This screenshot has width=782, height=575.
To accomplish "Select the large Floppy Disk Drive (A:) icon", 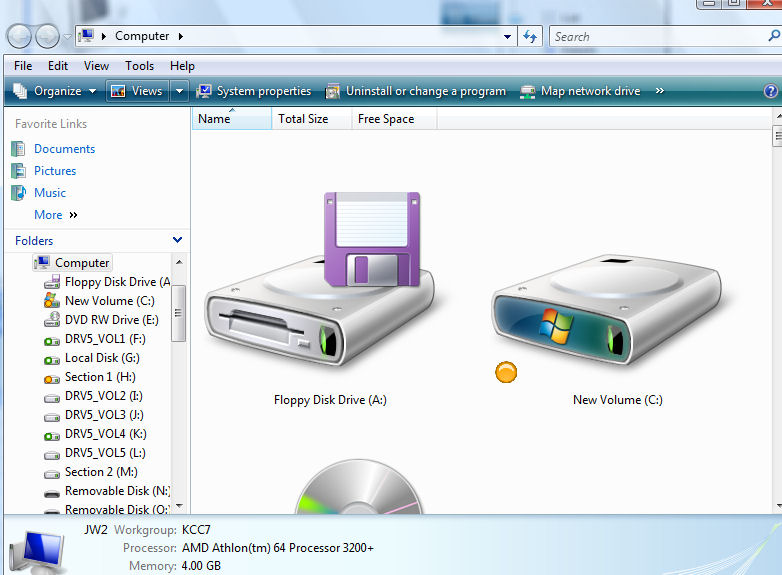I will click(x=320, y=282).
